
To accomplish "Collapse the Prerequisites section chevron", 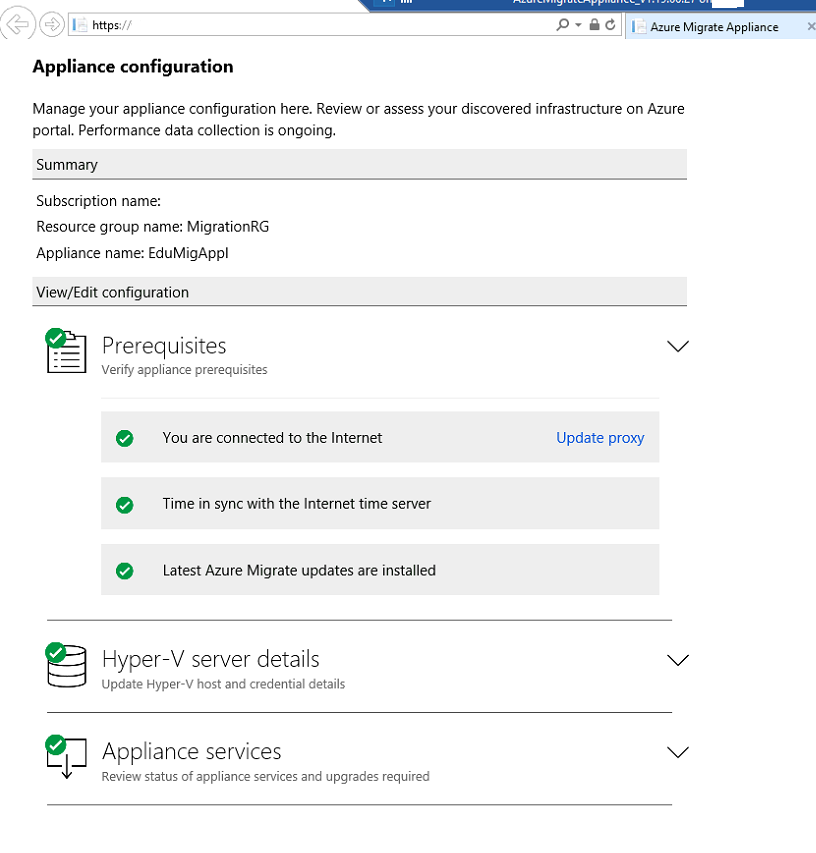I will 678,346.
